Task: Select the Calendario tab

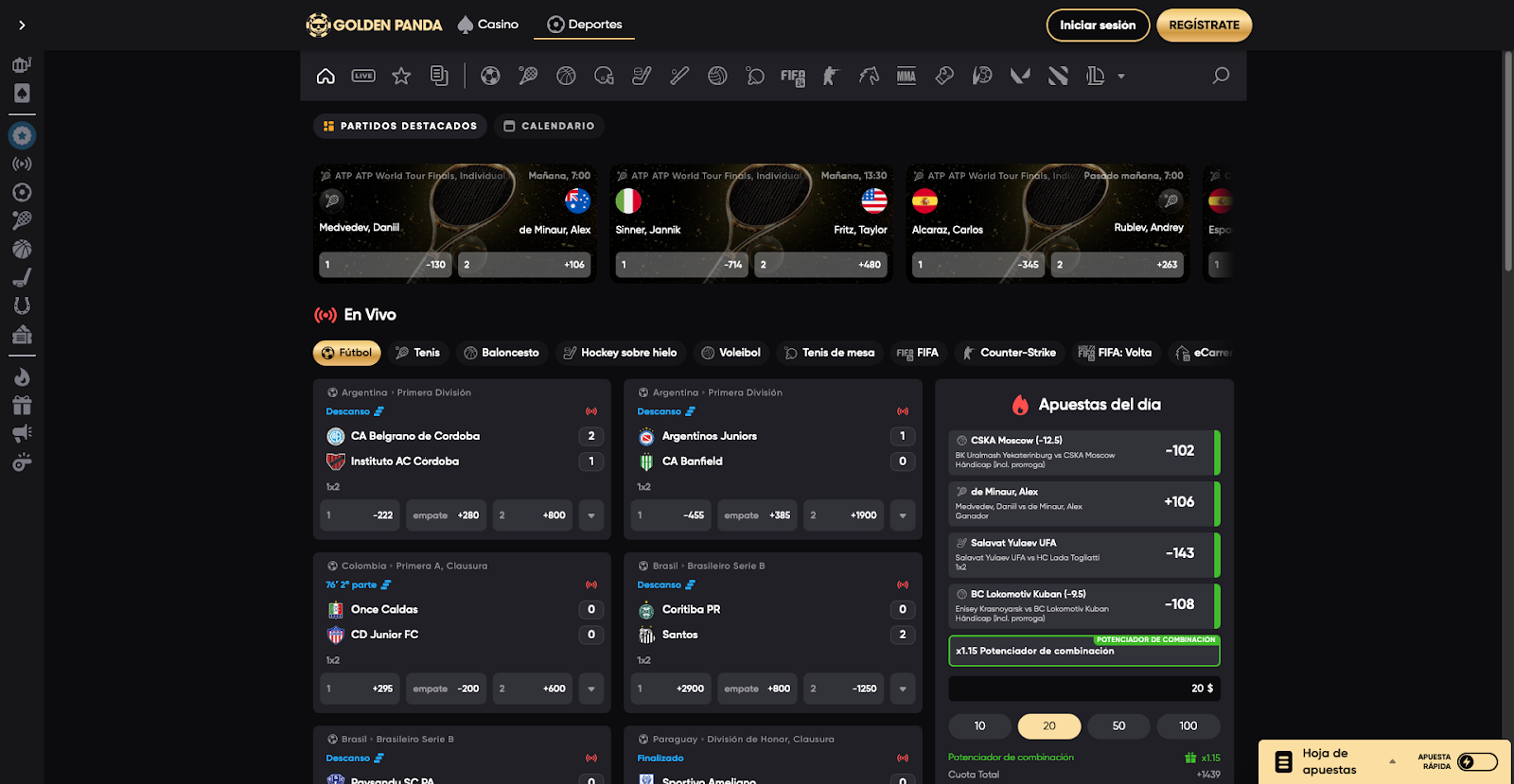Action: coord(549,126)
